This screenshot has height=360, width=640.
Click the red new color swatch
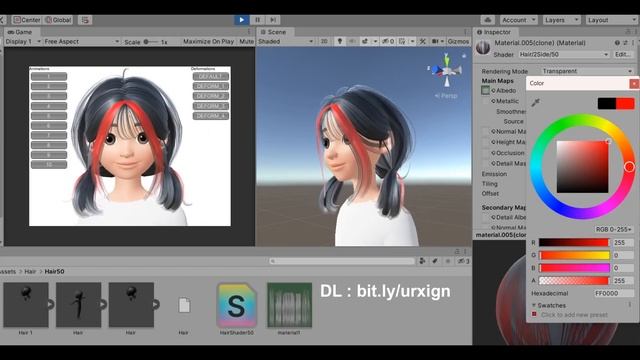tap(625, 103)
